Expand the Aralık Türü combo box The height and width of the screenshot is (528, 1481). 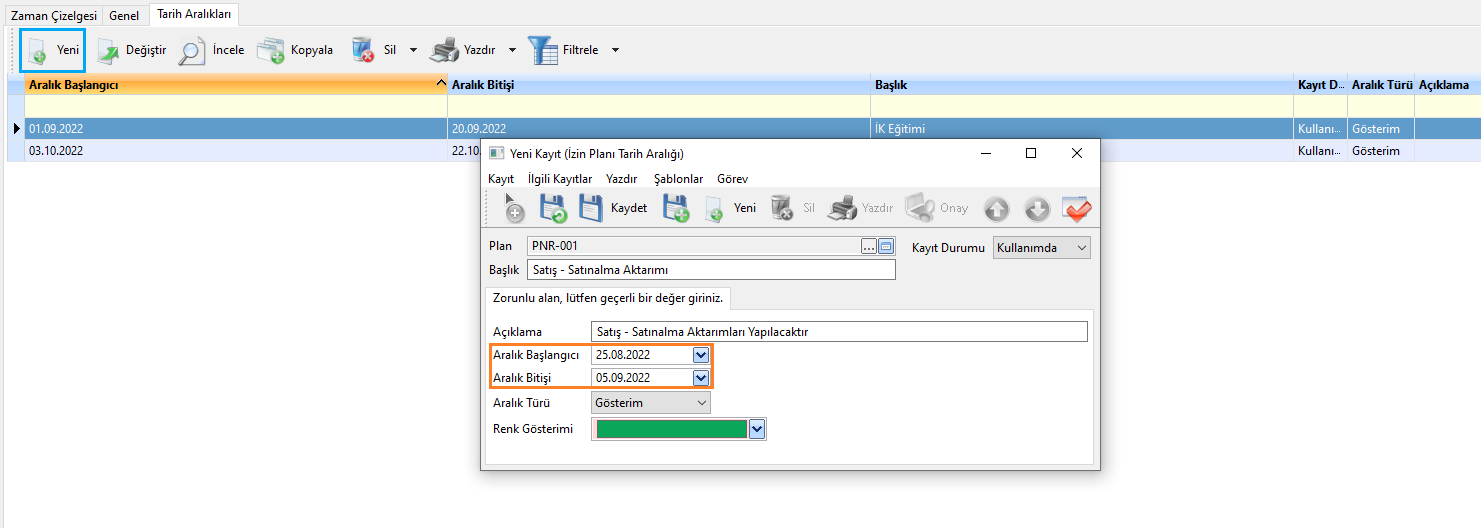(701, 403)
